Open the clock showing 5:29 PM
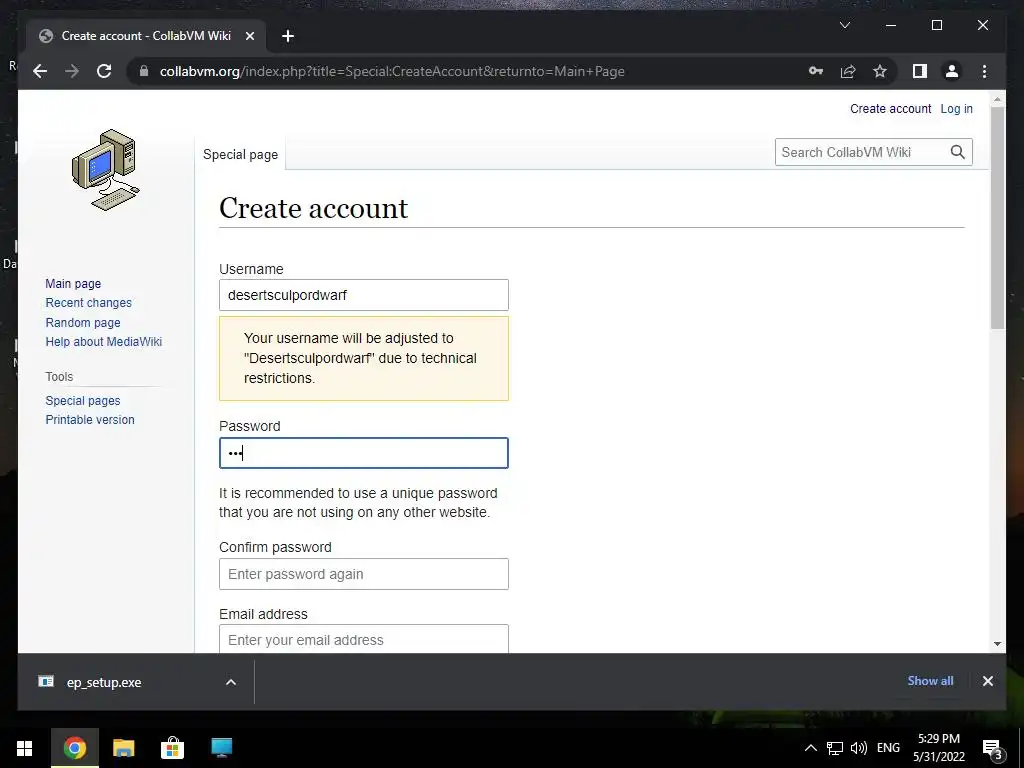 939,748
